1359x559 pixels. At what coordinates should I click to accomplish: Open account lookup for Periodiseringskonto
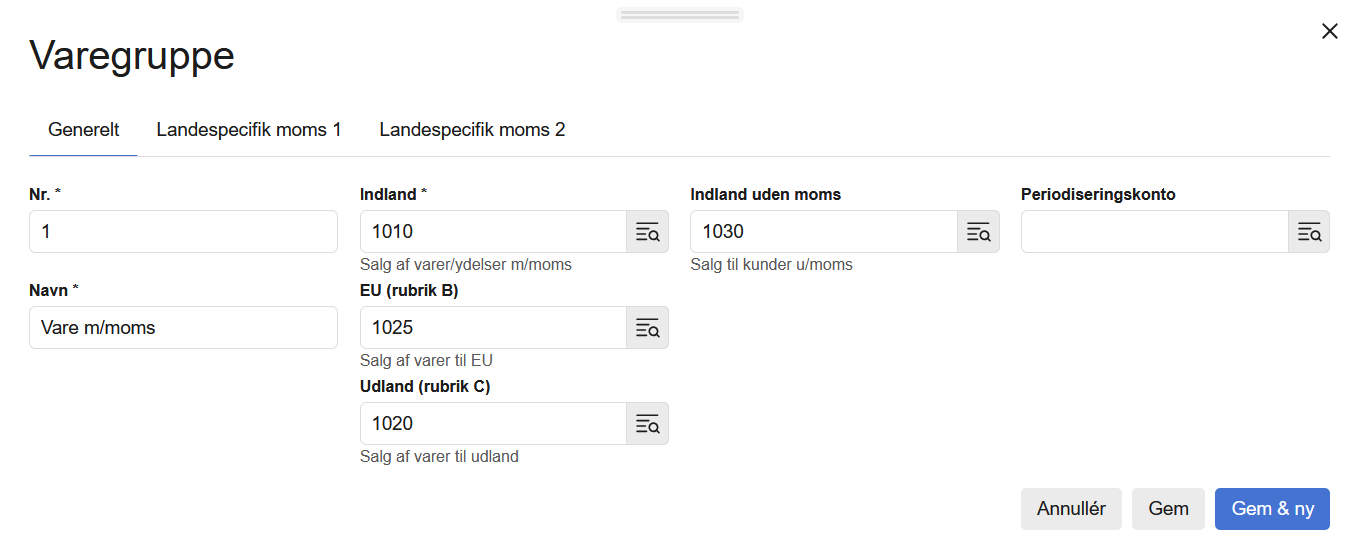click(1309, 232)
